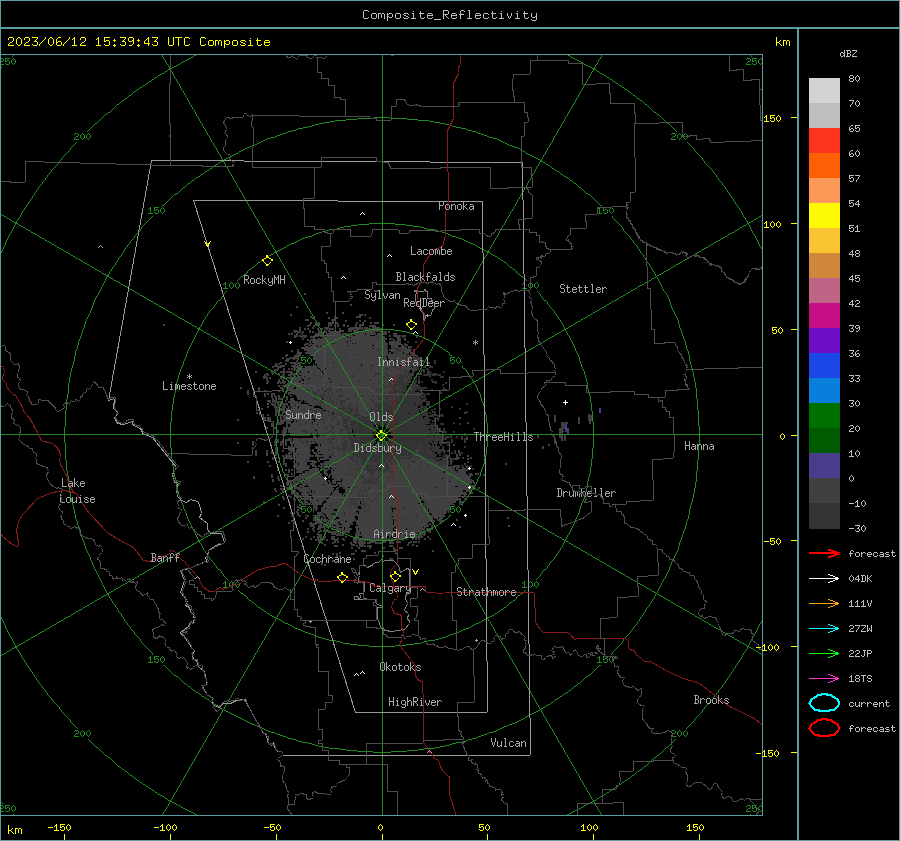Click the Calgary city label

390,588
